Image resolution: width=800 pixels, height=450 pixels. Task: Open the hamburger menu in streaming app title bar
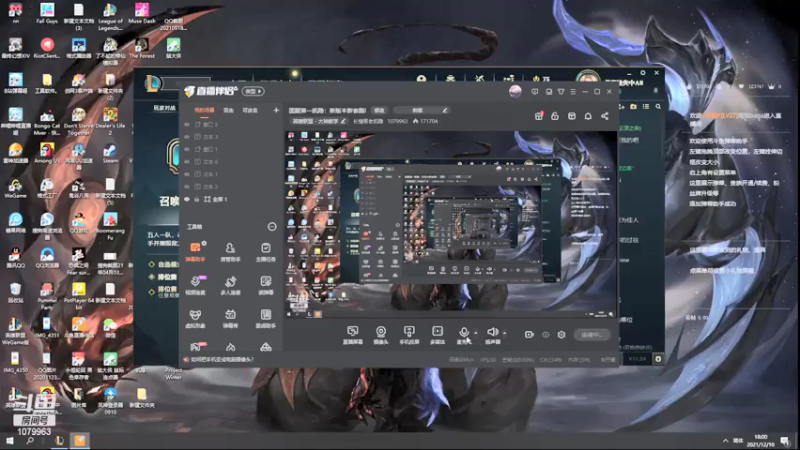point(573,92)
